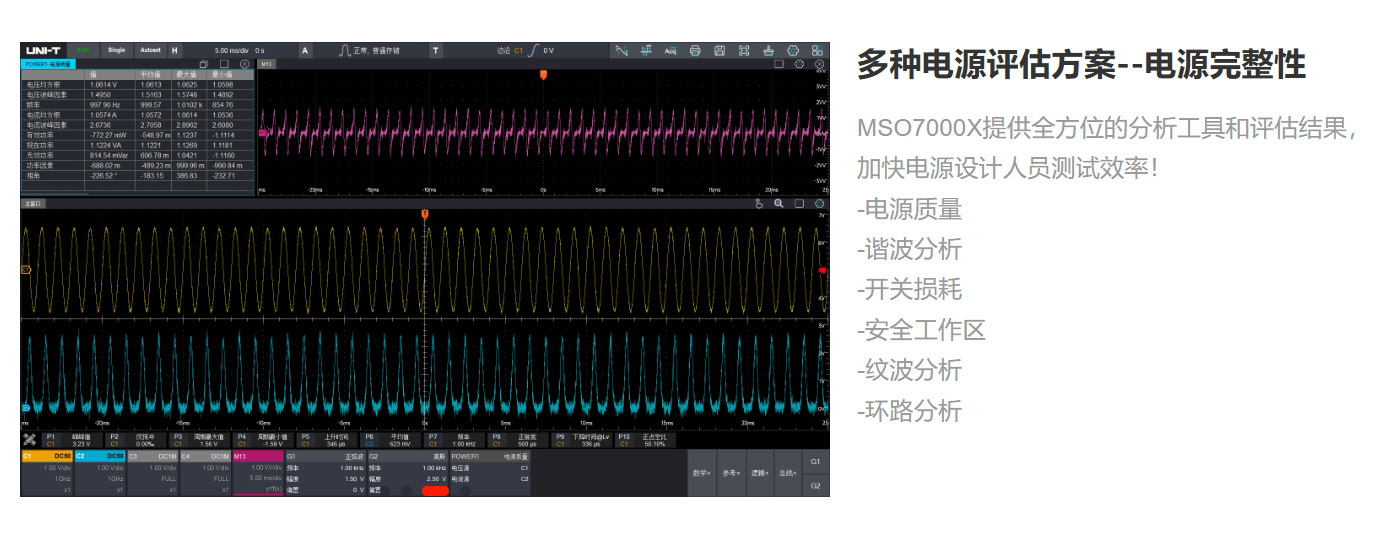
Task: Click the G2 button at bottom right
Action: coord(816,485)
